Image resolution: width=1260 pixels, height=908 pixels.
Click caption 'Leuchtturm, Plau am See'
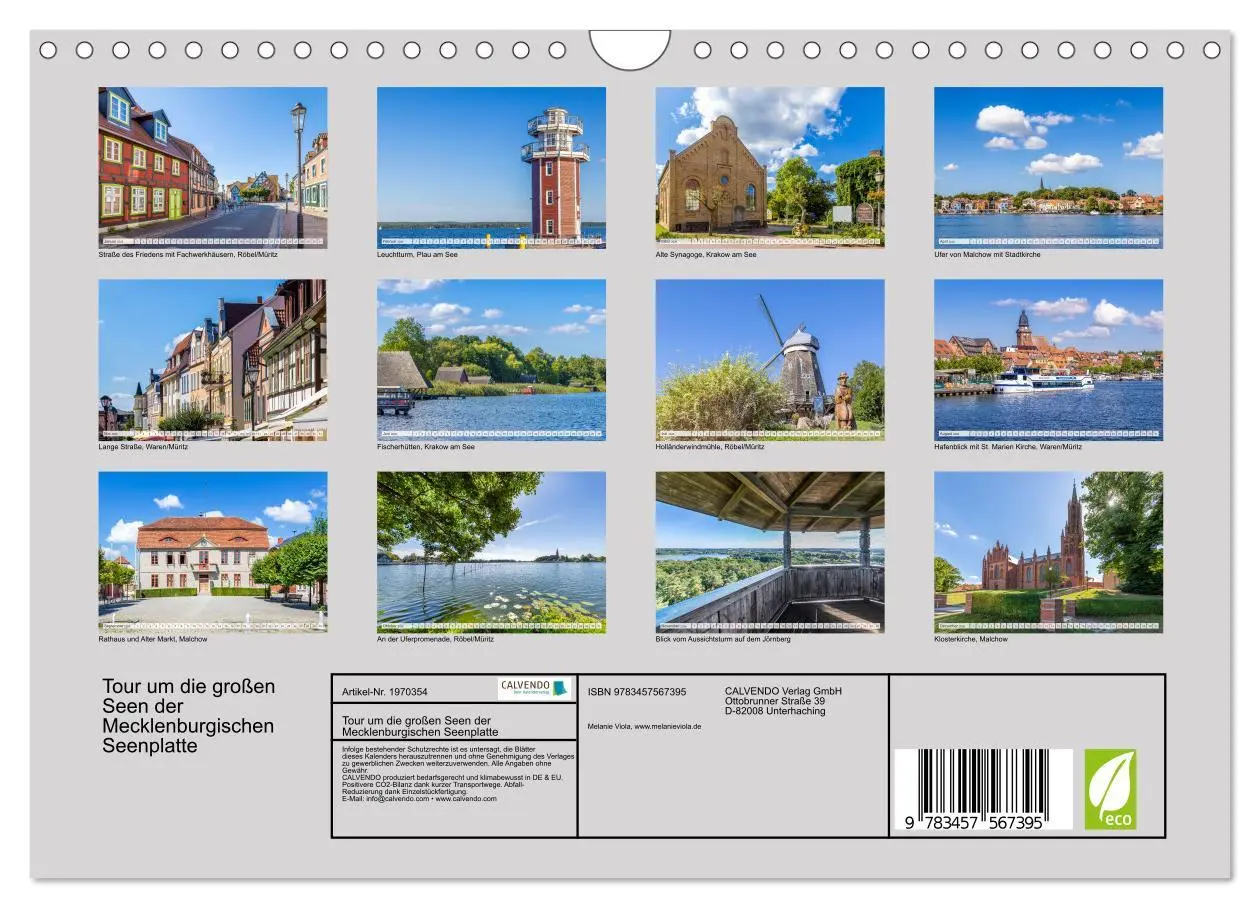pyautogui.click(x=418, y=255)
